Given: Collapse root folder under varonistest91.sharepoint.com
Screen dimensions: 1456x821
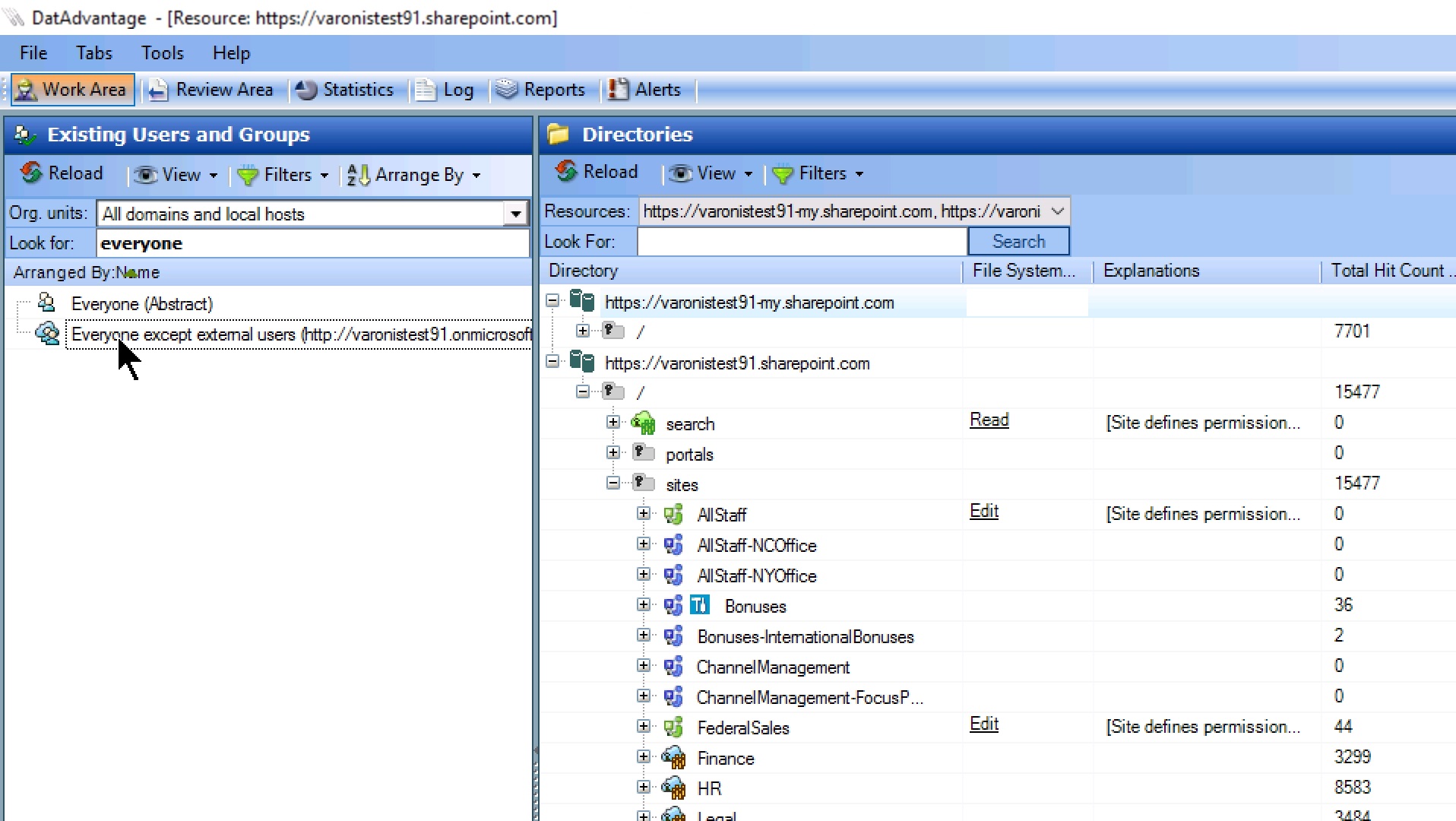Looking at the screenshot, I should (583, 391).
